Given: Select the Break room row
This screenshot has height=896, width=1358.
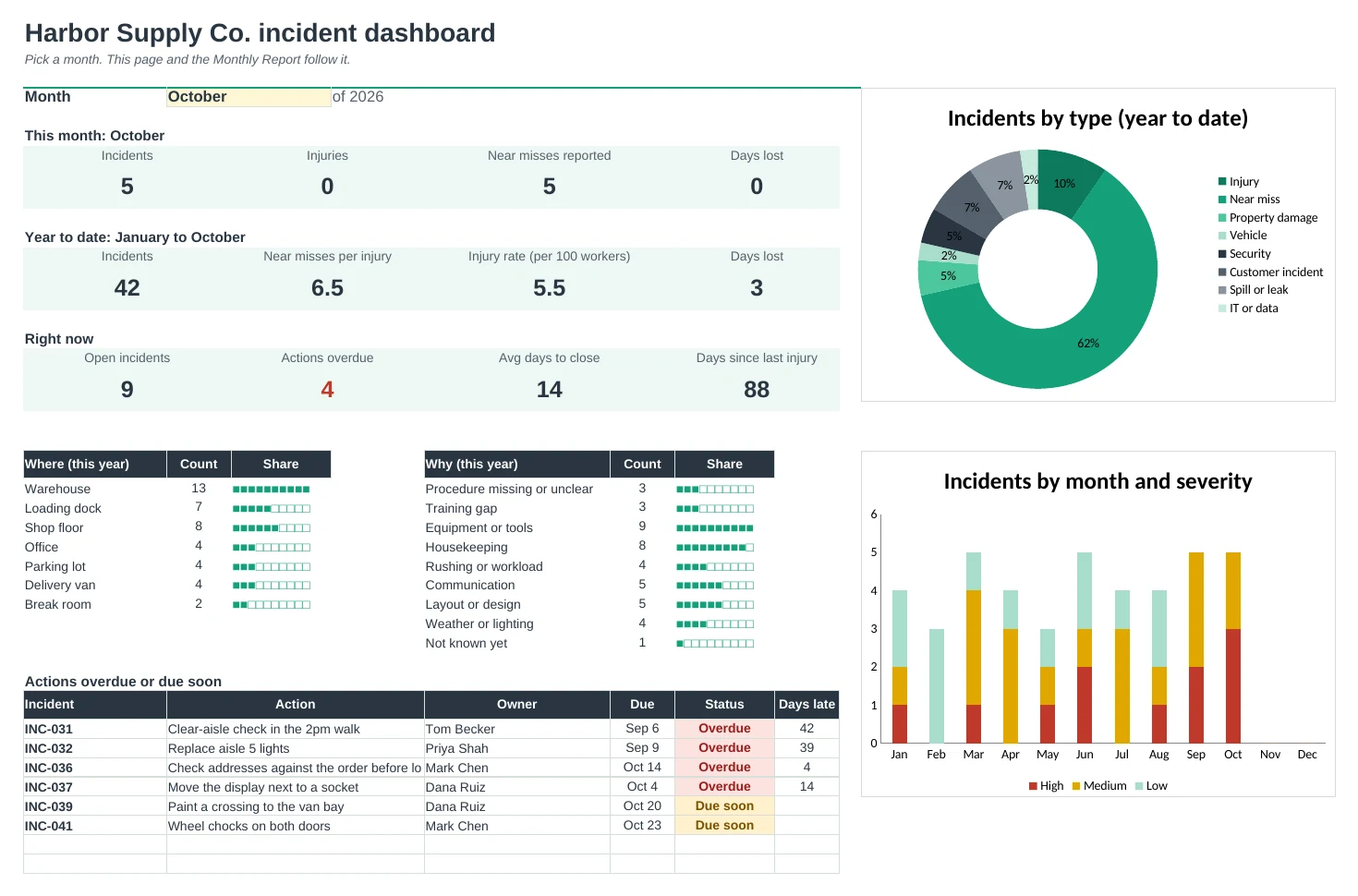Looking at the screenshot, I should point(177,604).
